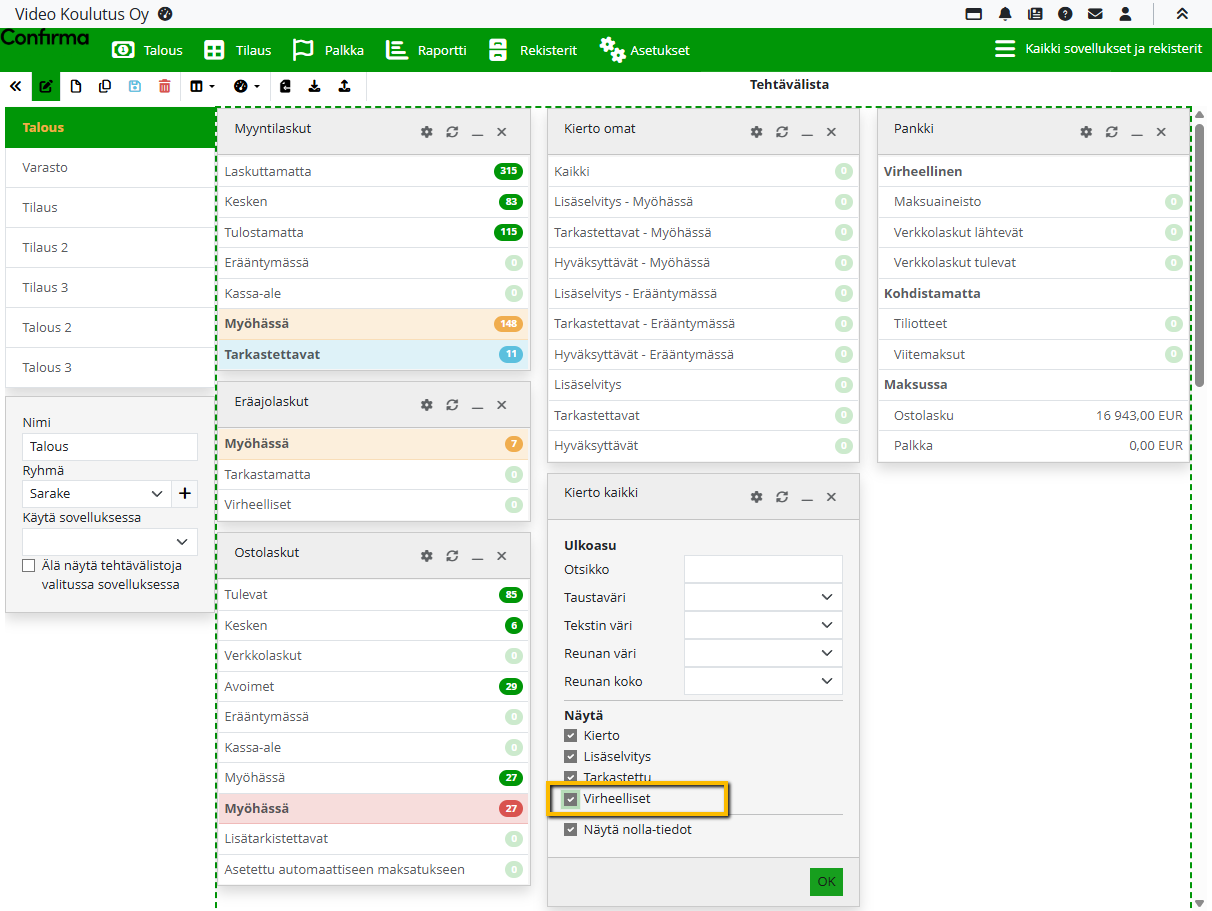1212x911 pixels.
Task: Open the Reunan koko dropdown
Action: [763, 681]
